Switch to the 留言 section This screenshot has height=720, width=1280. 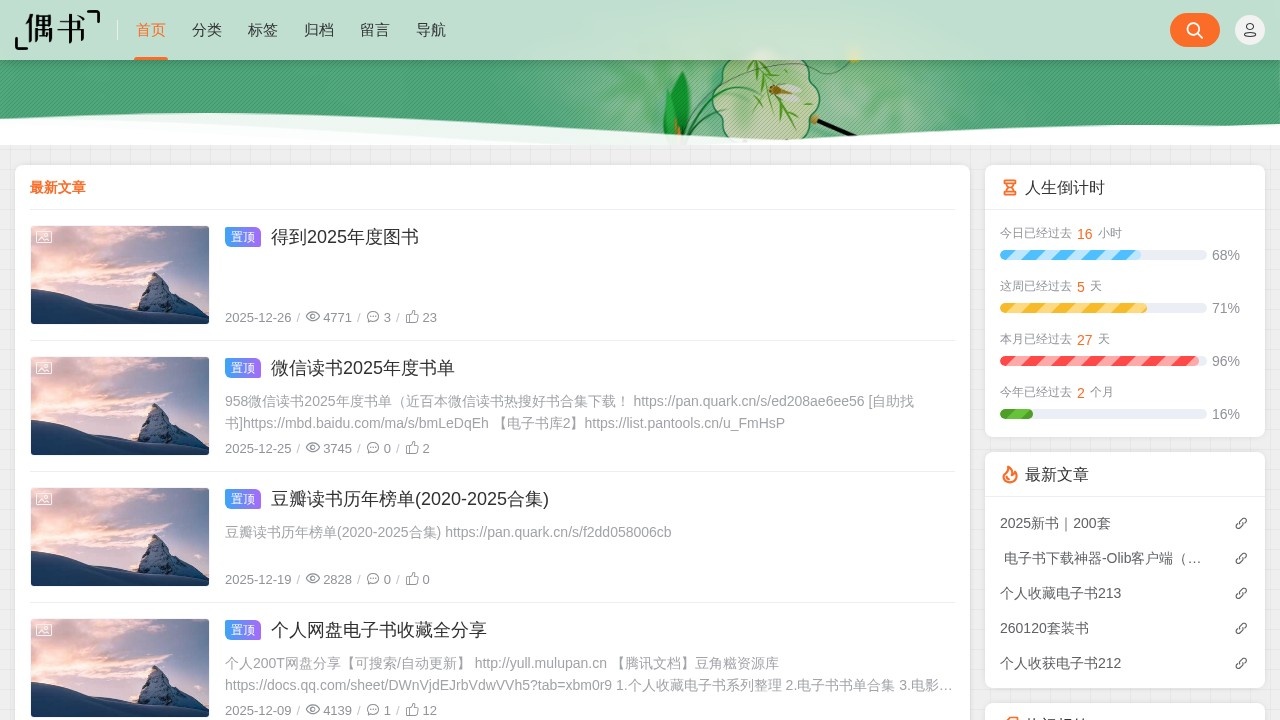coord(375,30)
